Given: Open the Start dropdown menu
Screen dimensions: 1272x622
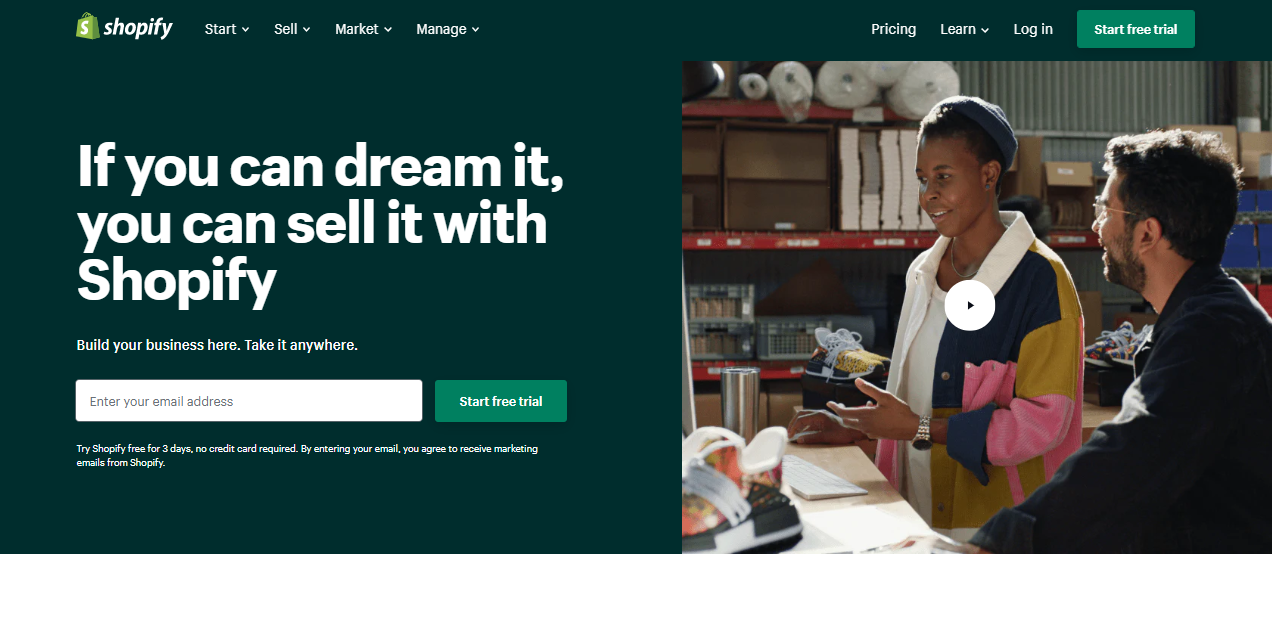Looking at the screenshot, I should (227, 29).
